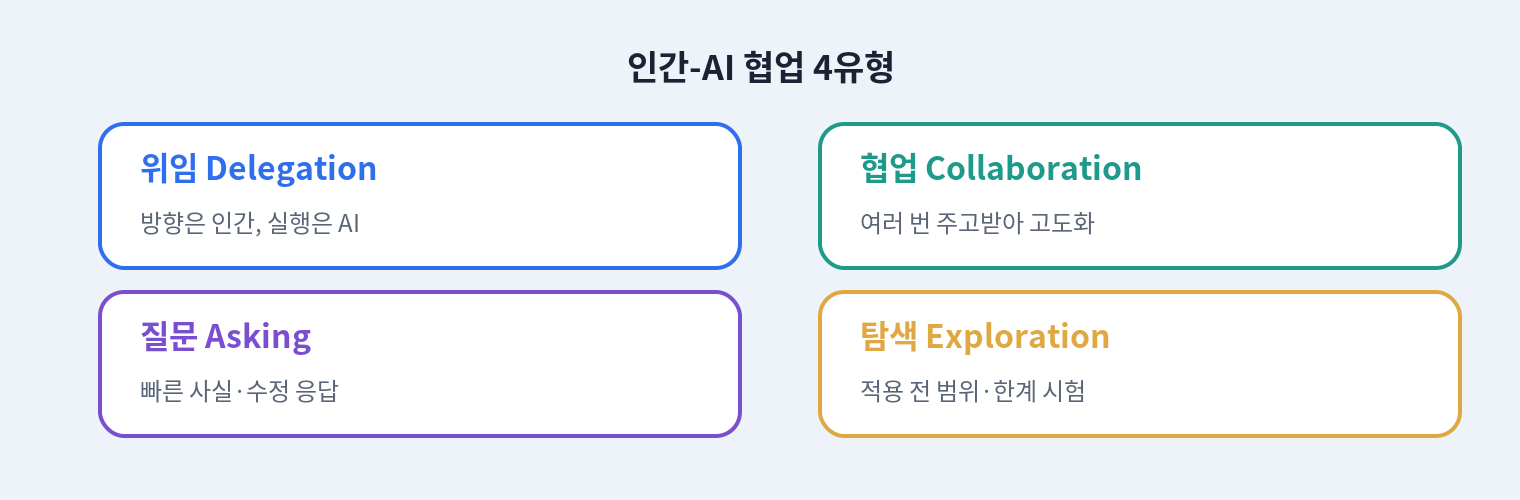Click the description '여러 번 주고받아 고도화'
The image size is (1520, 500).
(977, 223)
